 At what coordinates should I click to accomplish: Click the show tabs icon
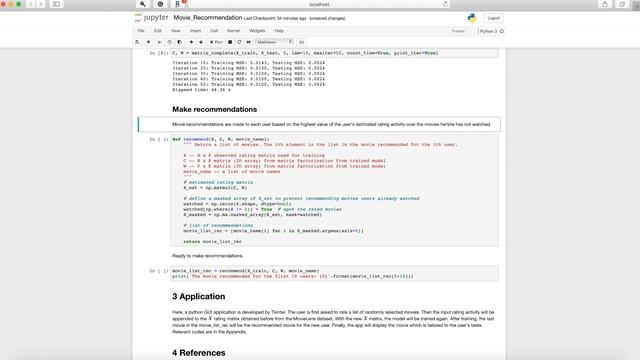tap(622, 4)
